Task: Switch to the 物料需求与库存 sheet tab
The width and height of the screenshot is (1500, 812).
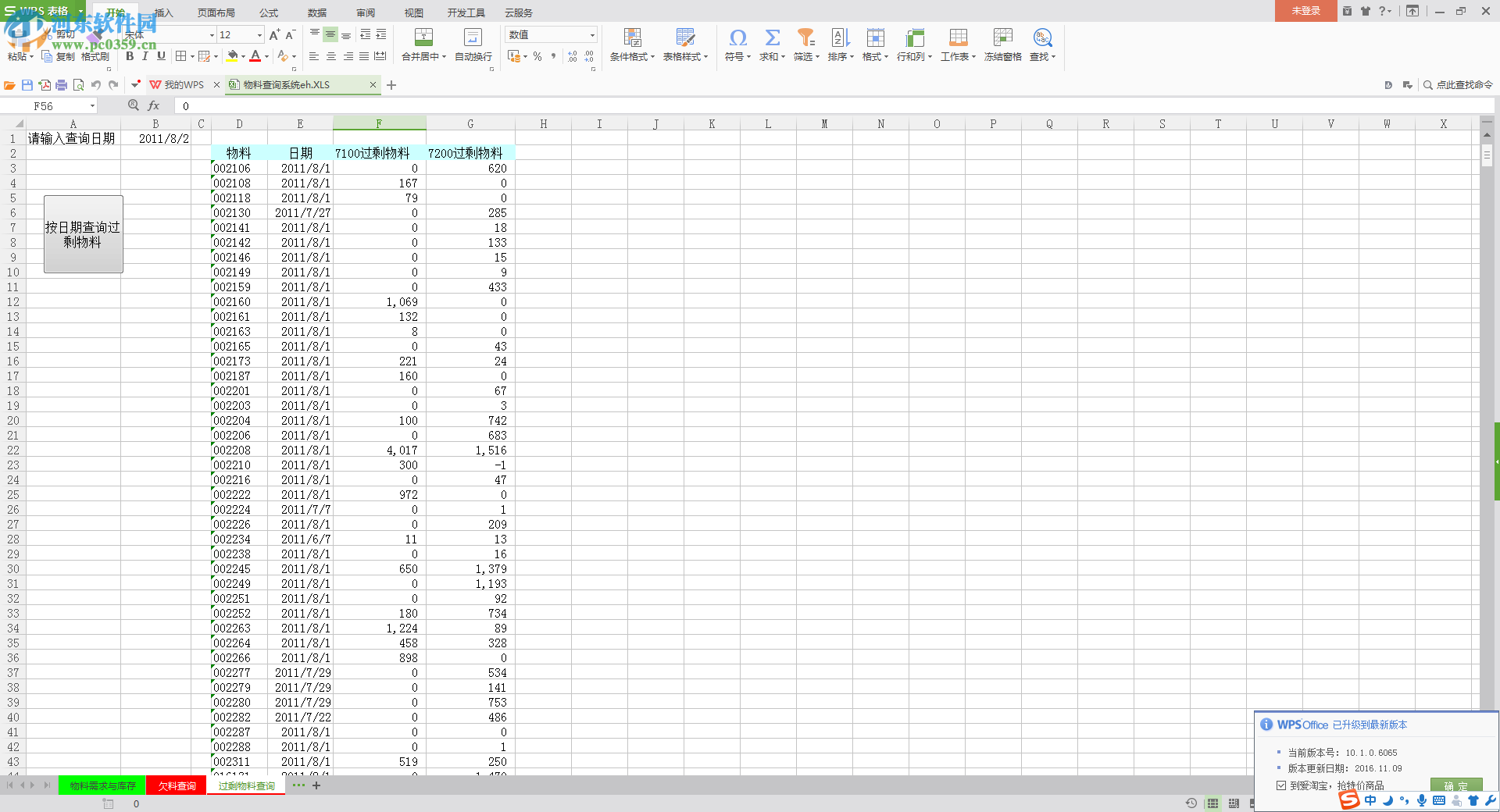Action: coord(102,785)
